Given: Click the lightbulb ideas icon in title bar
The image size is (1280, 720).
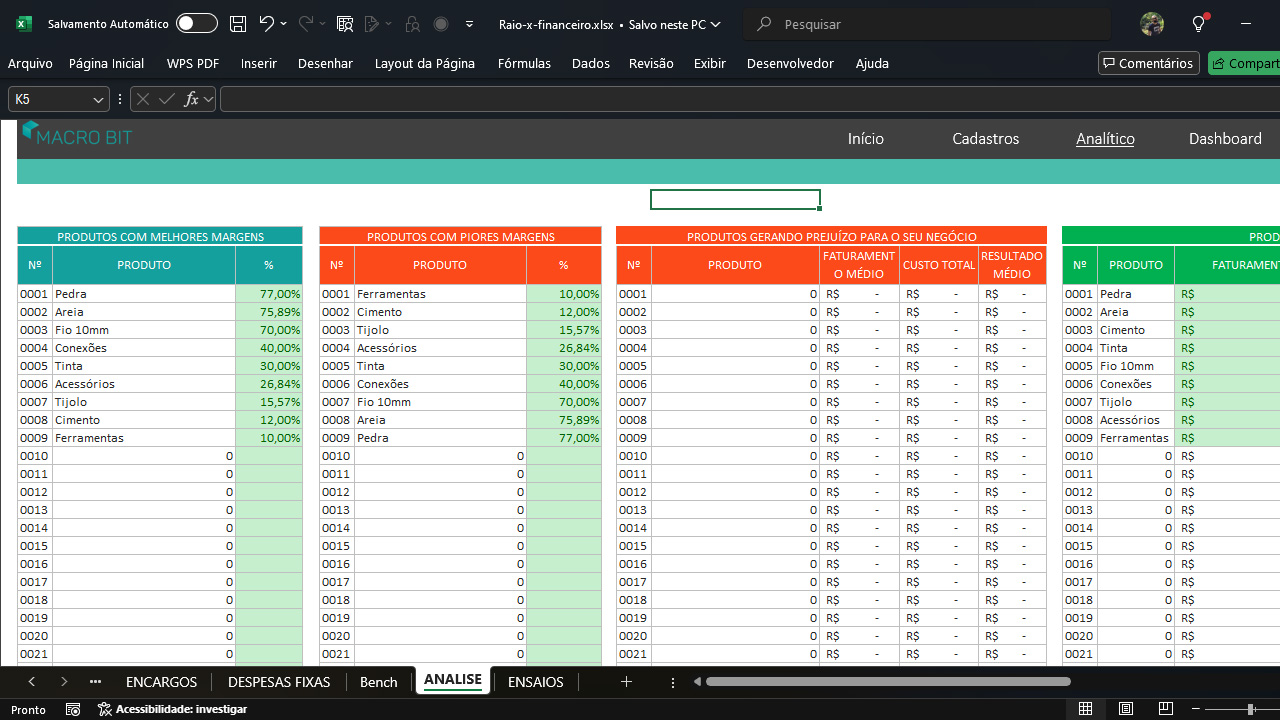Looking at the screenshot, I should (1199, 23).
